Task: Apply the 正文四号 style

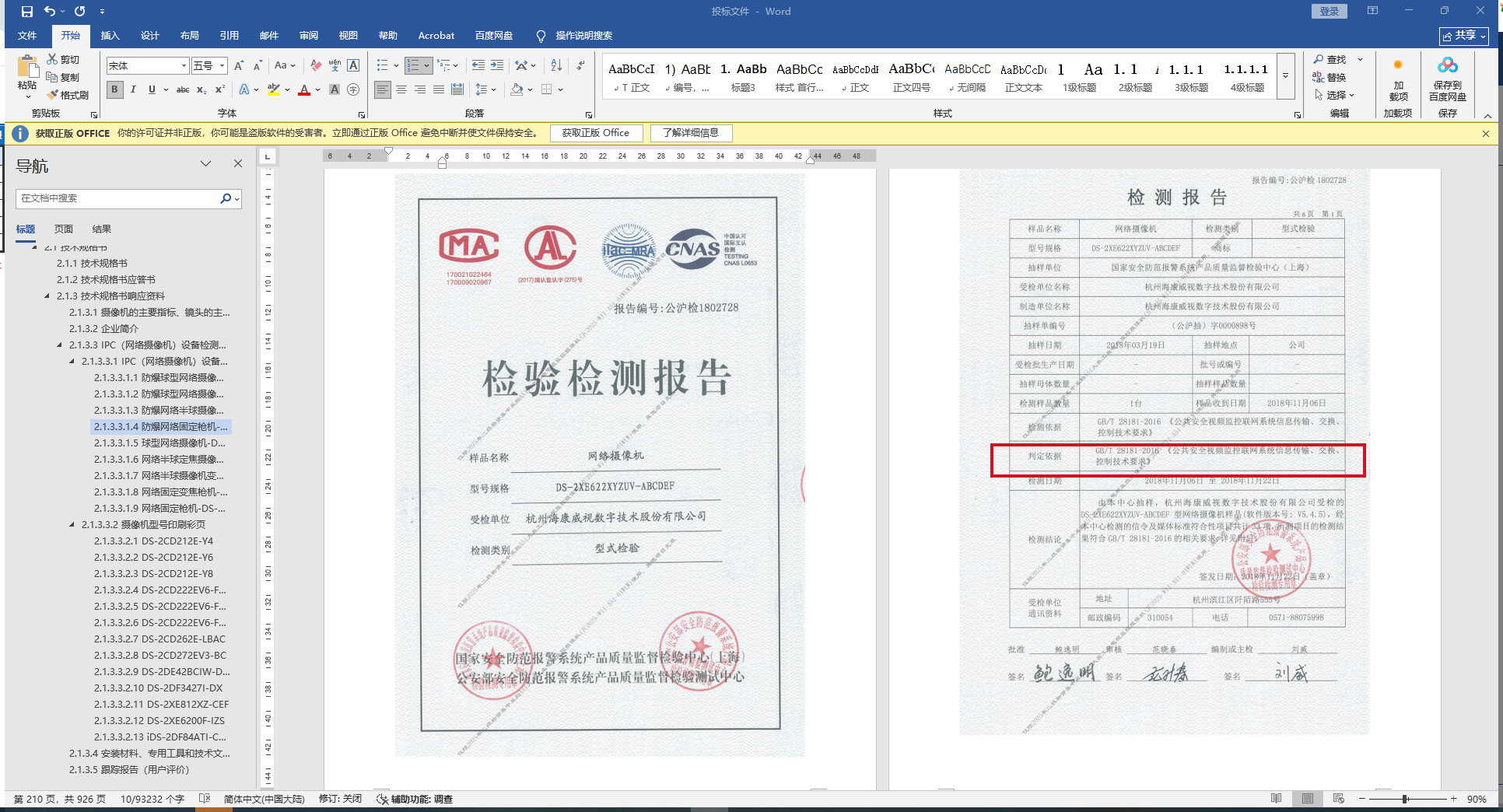Action: pos(912,77)
